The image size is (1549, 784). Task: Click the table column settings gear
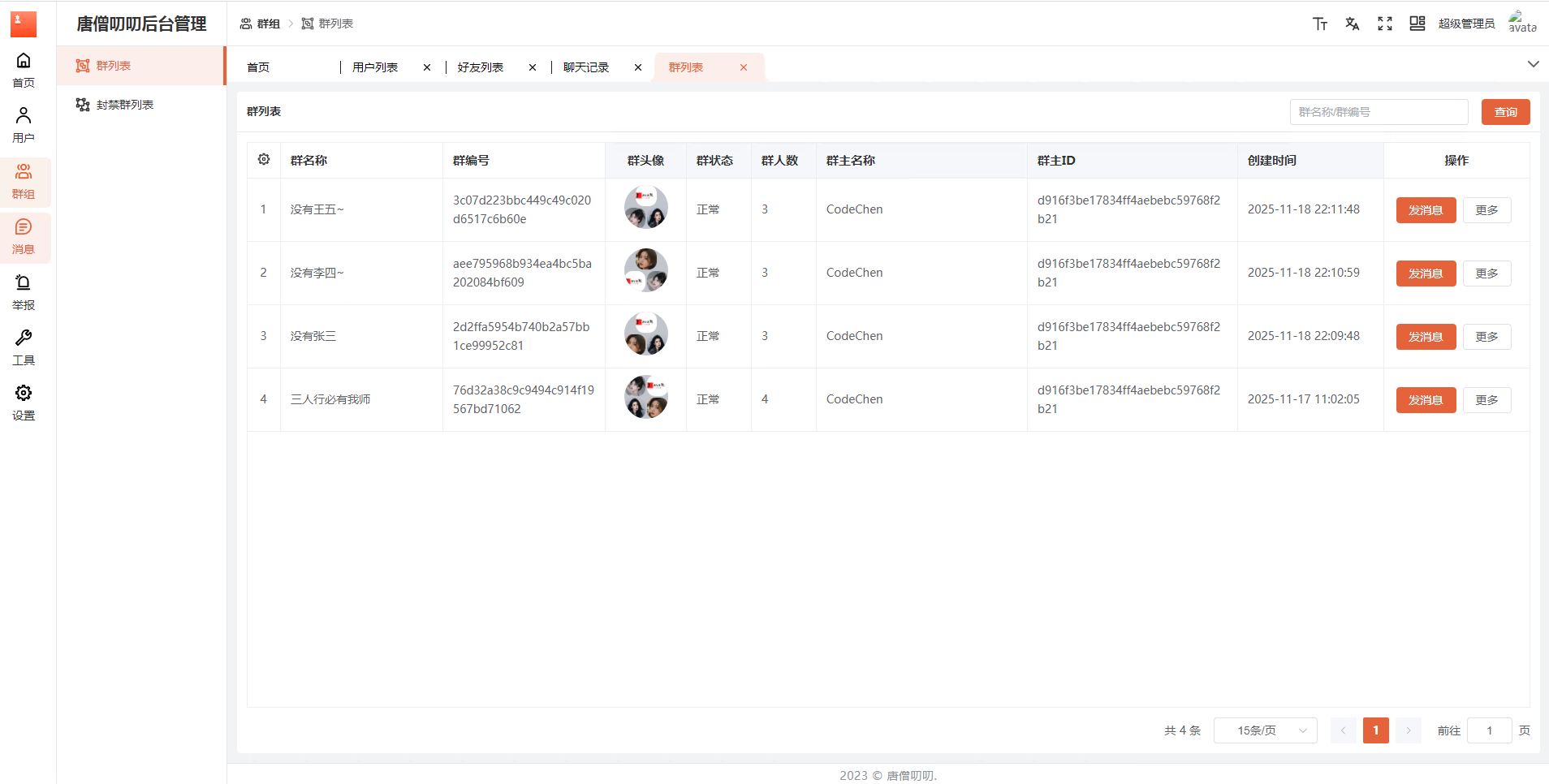[264, 160]
